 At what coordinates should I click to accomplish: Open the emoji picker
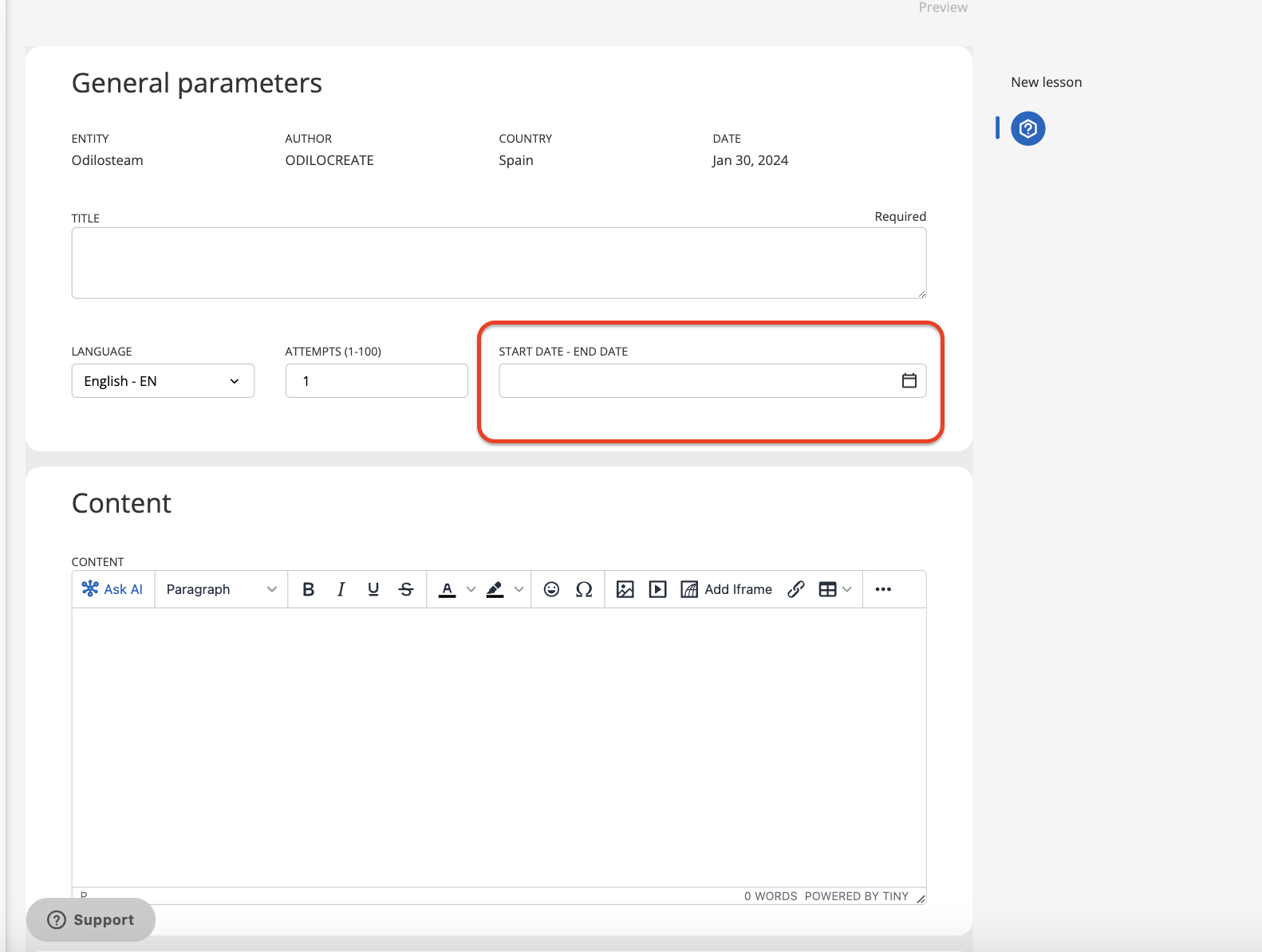point(551,589)
